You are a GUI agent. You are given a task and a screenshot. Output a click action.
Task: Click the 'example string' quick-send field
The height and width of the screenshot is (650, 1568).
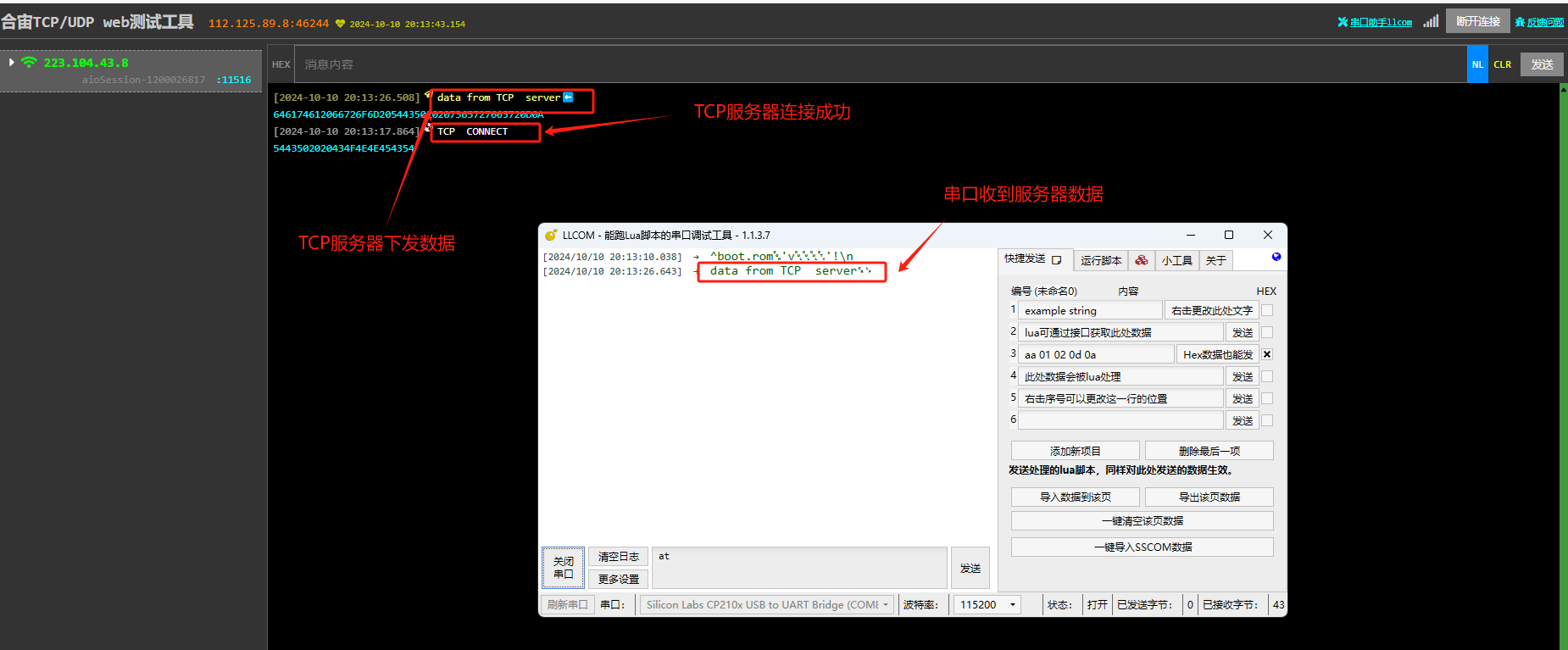1090,310
